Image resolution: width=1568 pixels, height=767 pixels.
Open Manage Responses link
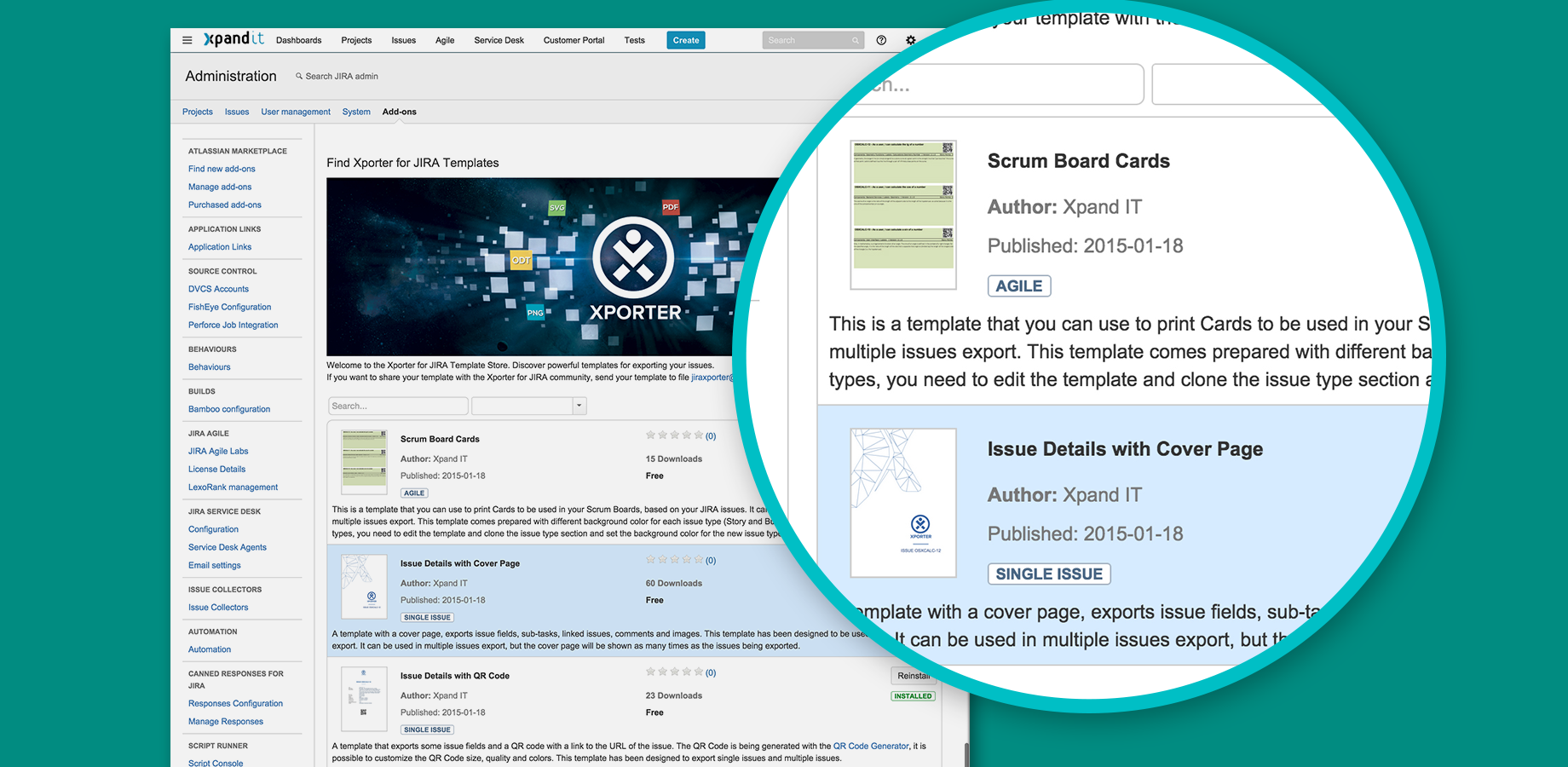coord(226,722)
